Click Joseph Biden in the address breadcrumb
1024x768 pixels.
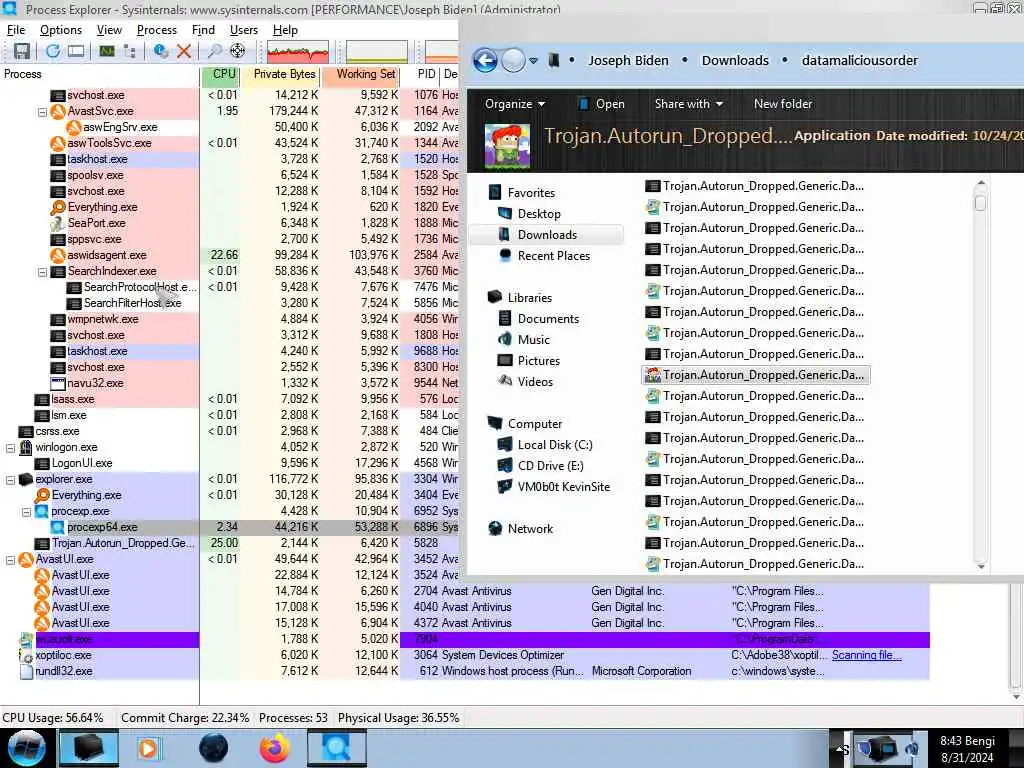(x=628, y=60)
